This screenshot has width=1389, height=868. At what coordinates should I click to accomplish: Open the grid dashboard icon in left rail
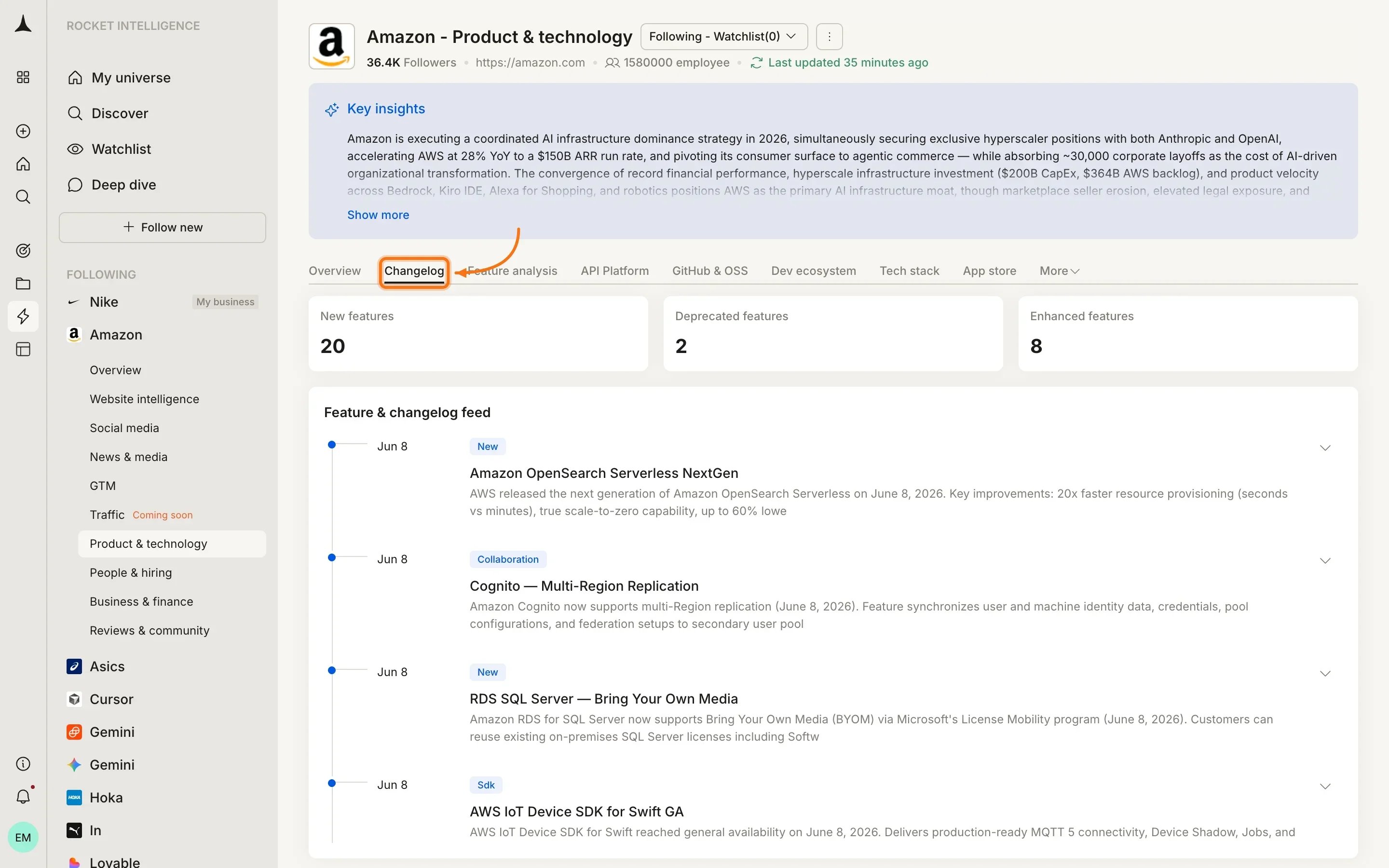coord(23,77)
